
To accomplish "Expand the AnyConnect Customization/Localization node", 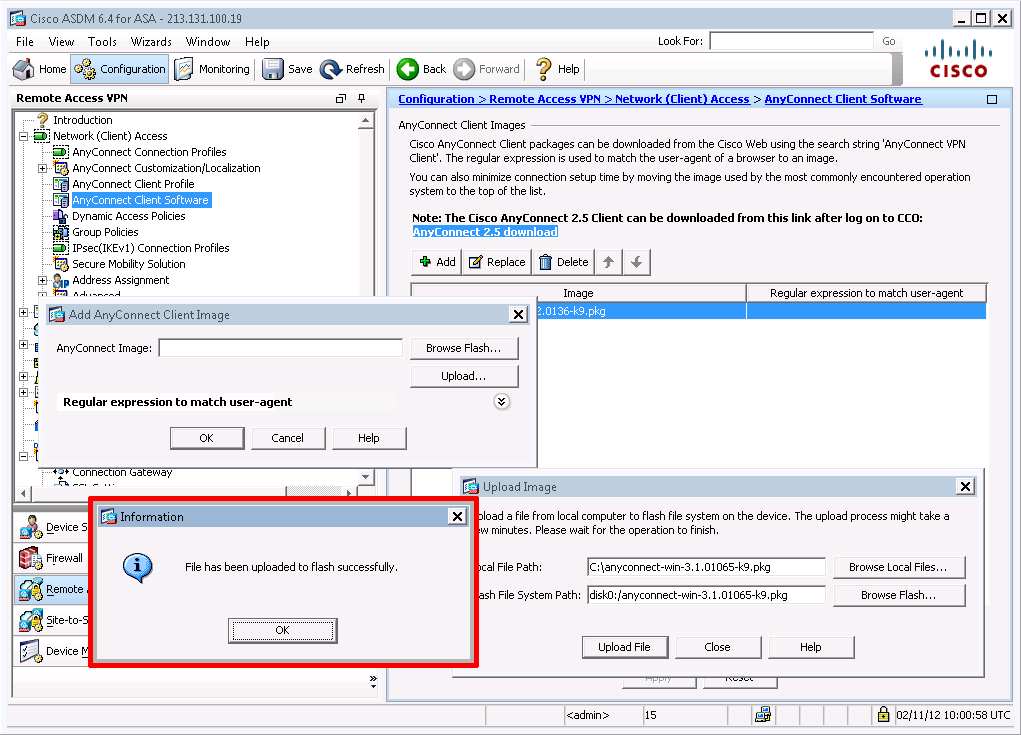I will 42,168.
